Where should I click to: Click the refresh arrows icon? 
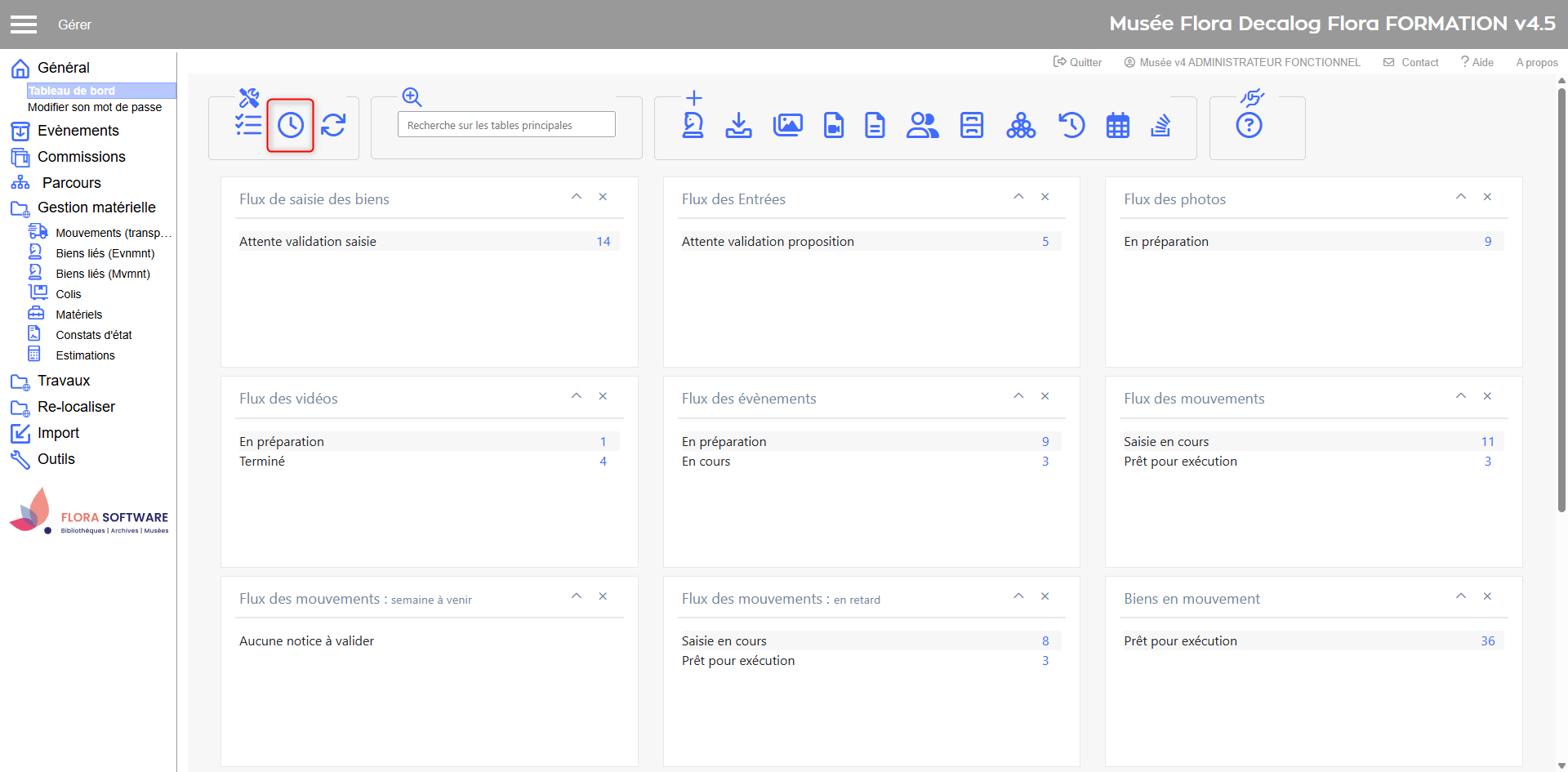[333, 125]
